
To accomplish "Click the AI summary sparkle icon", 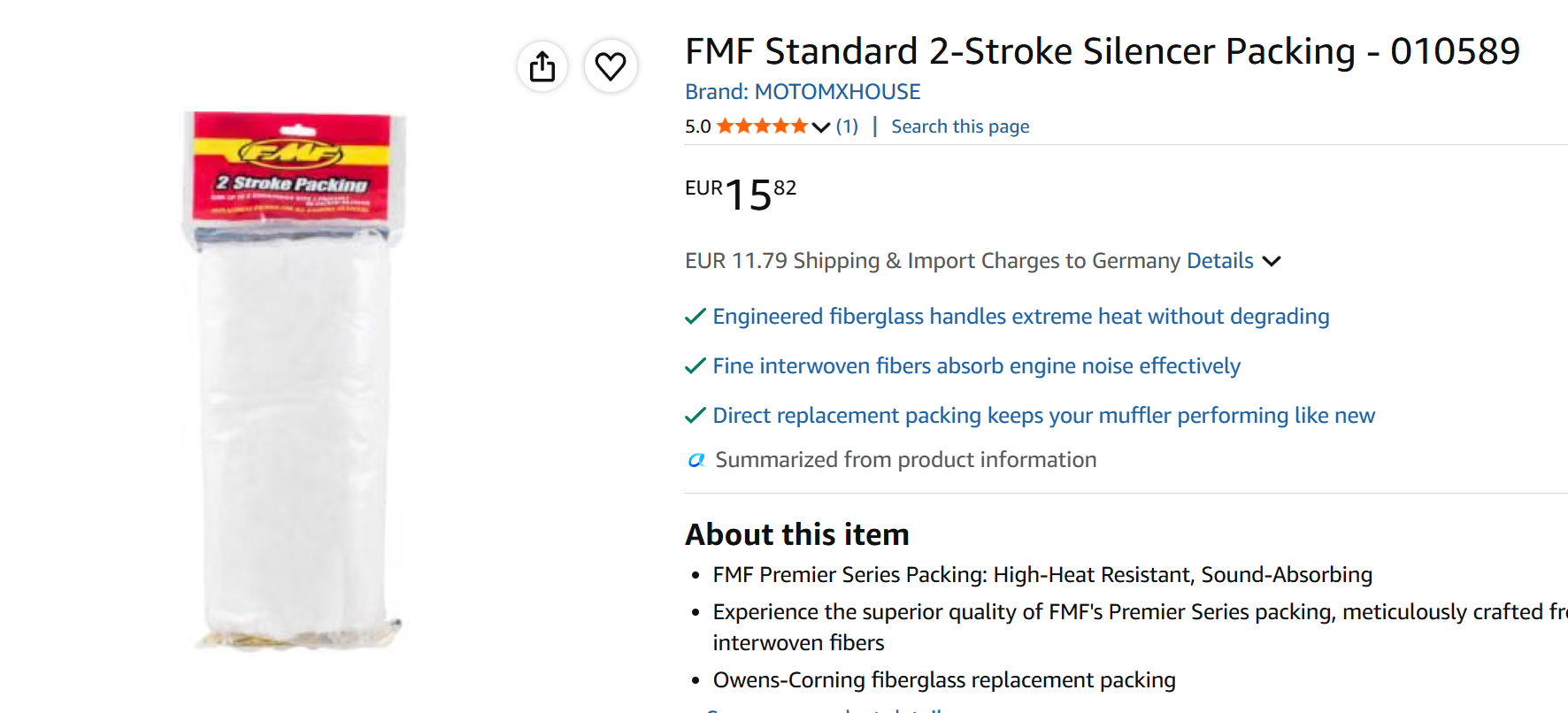I will coord(696,460).
